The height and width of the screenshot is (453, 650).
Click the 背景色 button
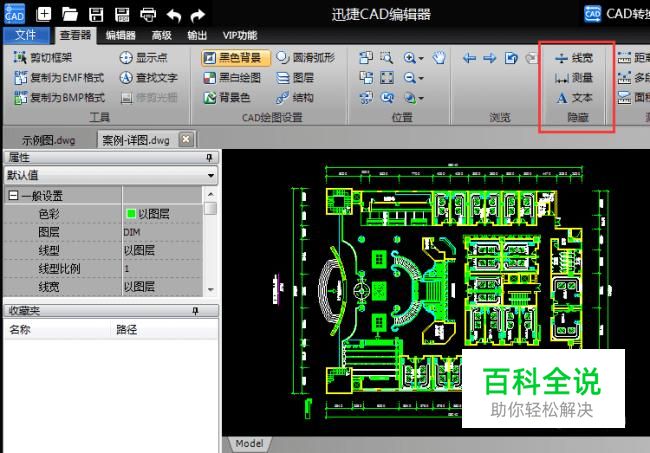coord(227,98)
